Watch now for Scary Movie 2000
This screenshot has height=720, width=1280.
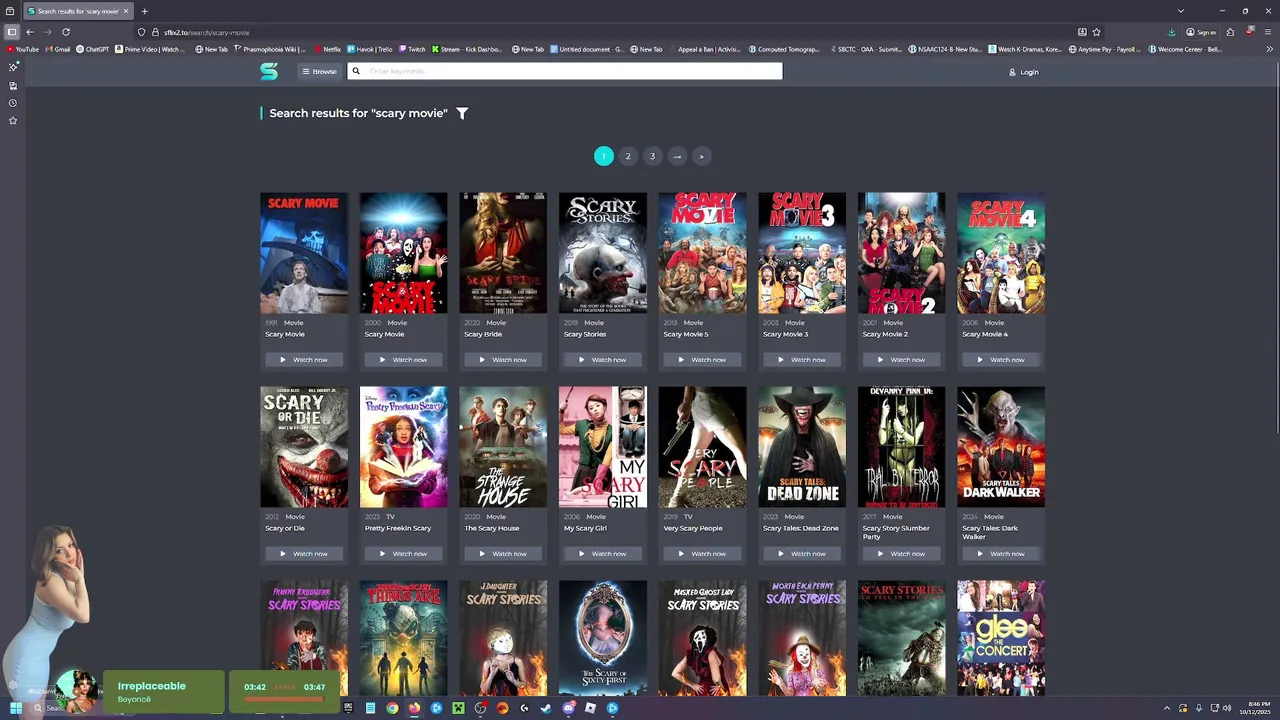coord(403,359)
